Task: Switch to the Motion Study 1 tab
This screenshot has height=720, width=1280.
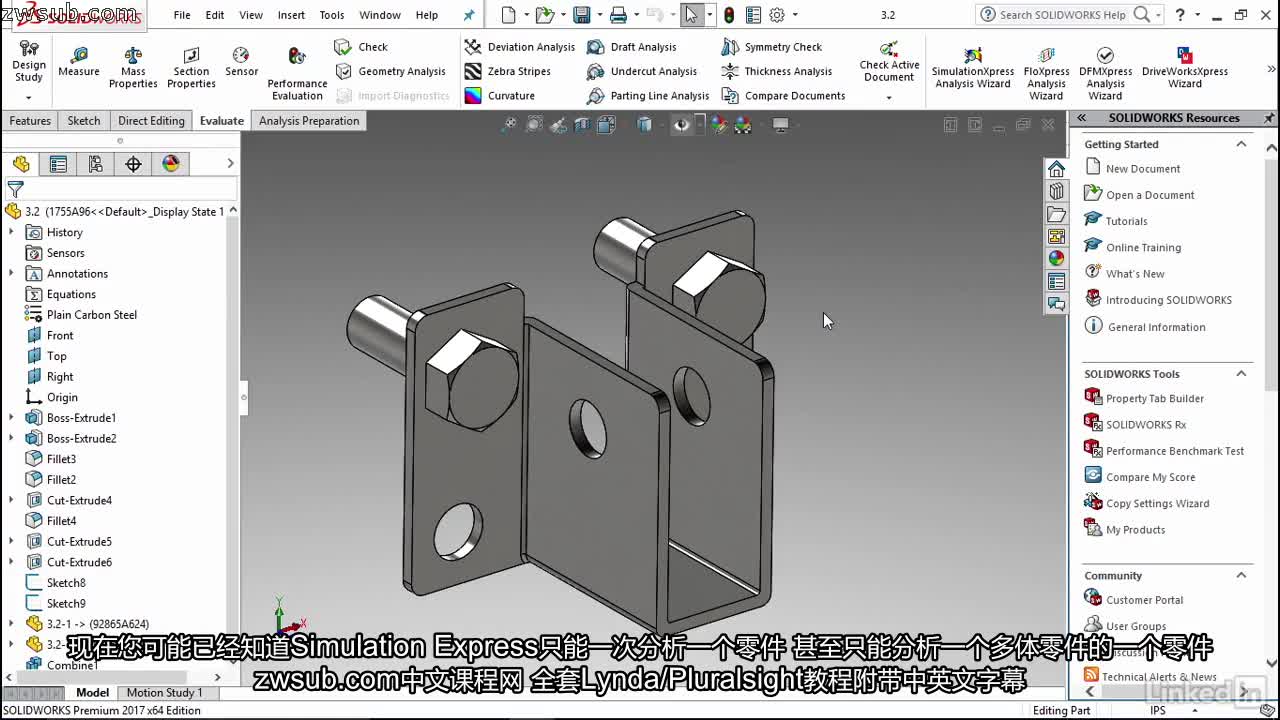Action: coord(166,692)
